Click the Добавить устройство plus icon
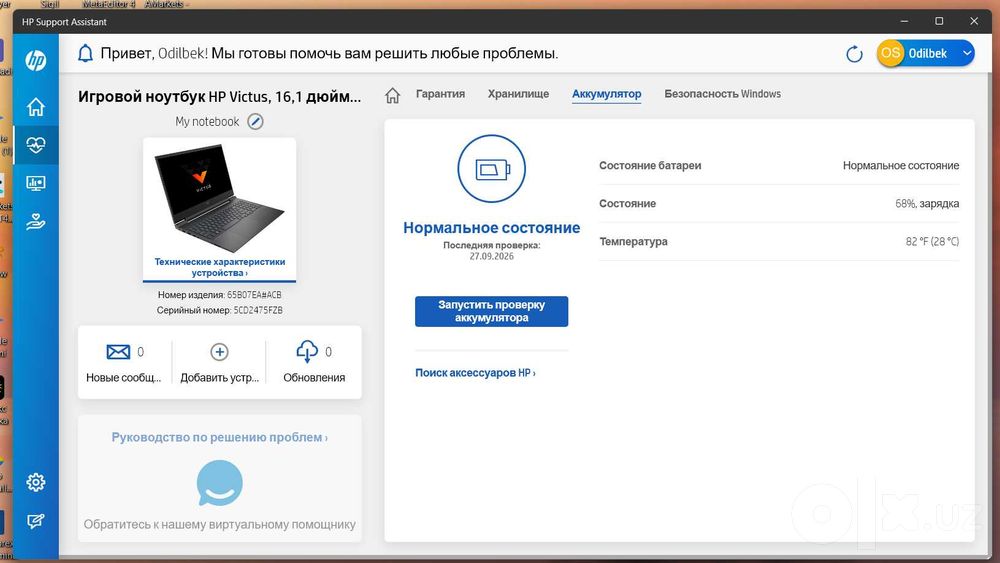The height and width of the screenshot is (563, 1000). 219,352
